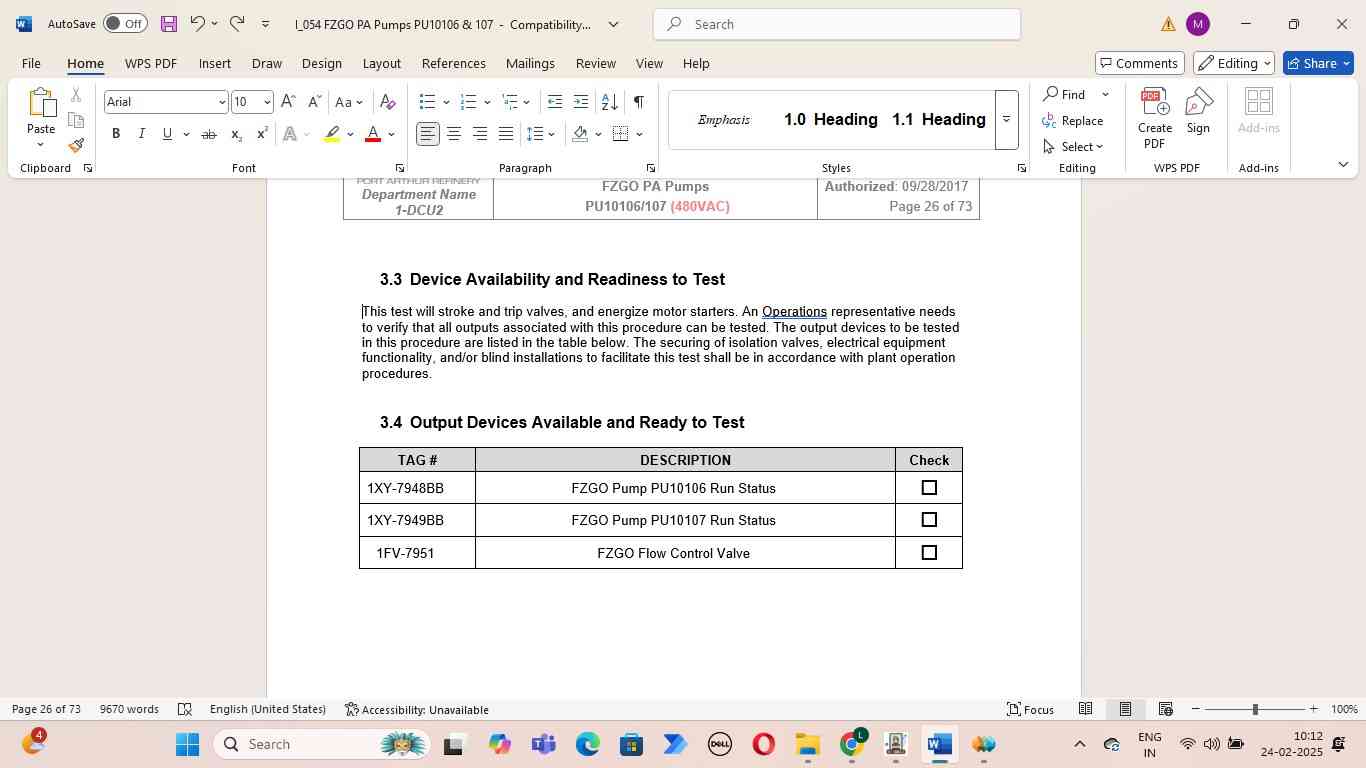Screen dimensions: 1366x768
Task: Check the box for 1XY-7949BB
Action: [929, 520]
